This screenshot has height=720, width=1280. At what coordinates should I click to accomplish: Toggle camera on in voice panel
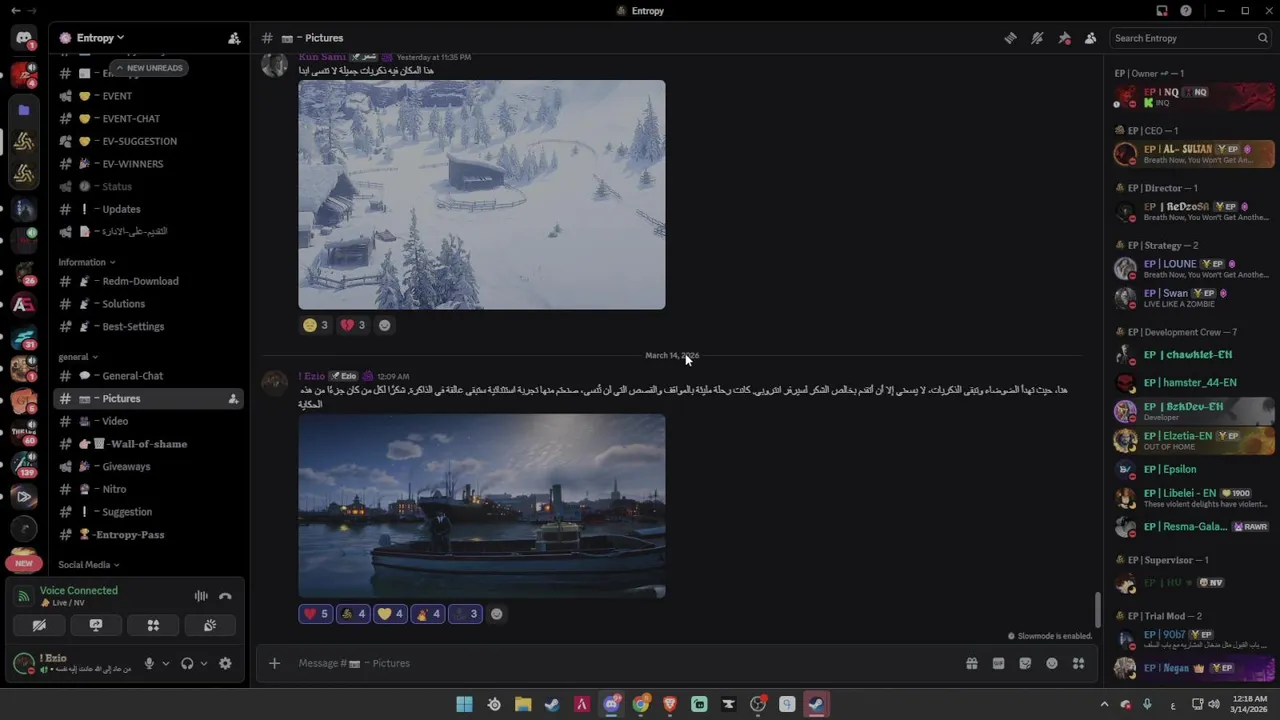tap(39, 625)
